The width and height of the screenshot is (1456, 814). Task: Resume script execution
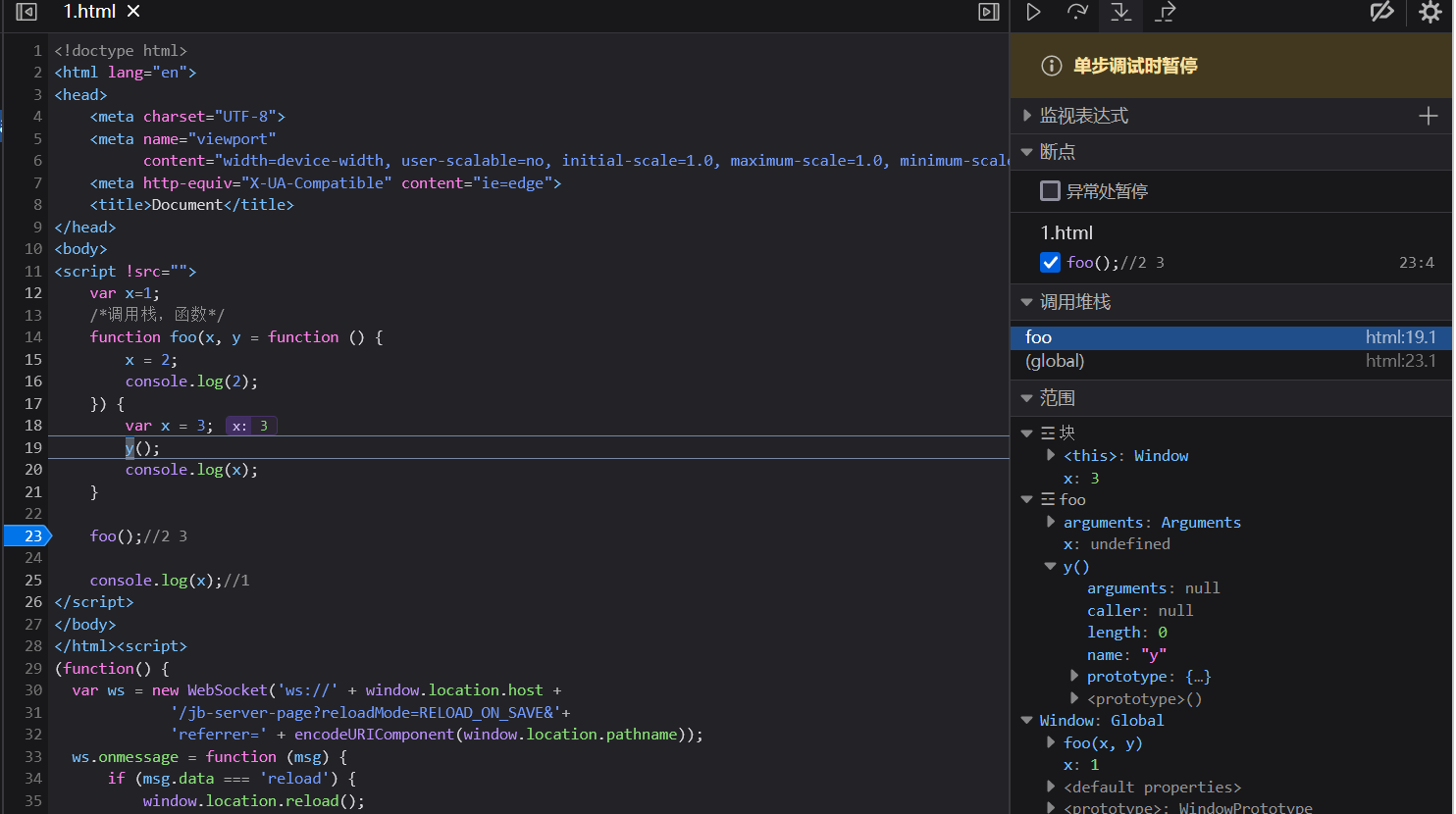[1033, 12]
